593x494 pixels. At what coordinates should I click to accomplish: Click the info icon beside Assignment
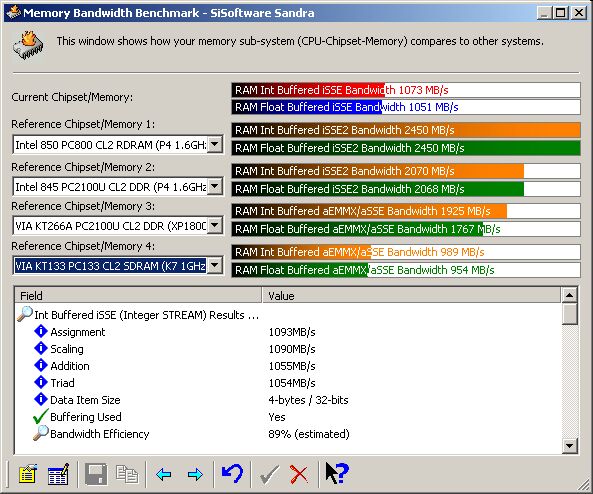(x=40, y=331)
